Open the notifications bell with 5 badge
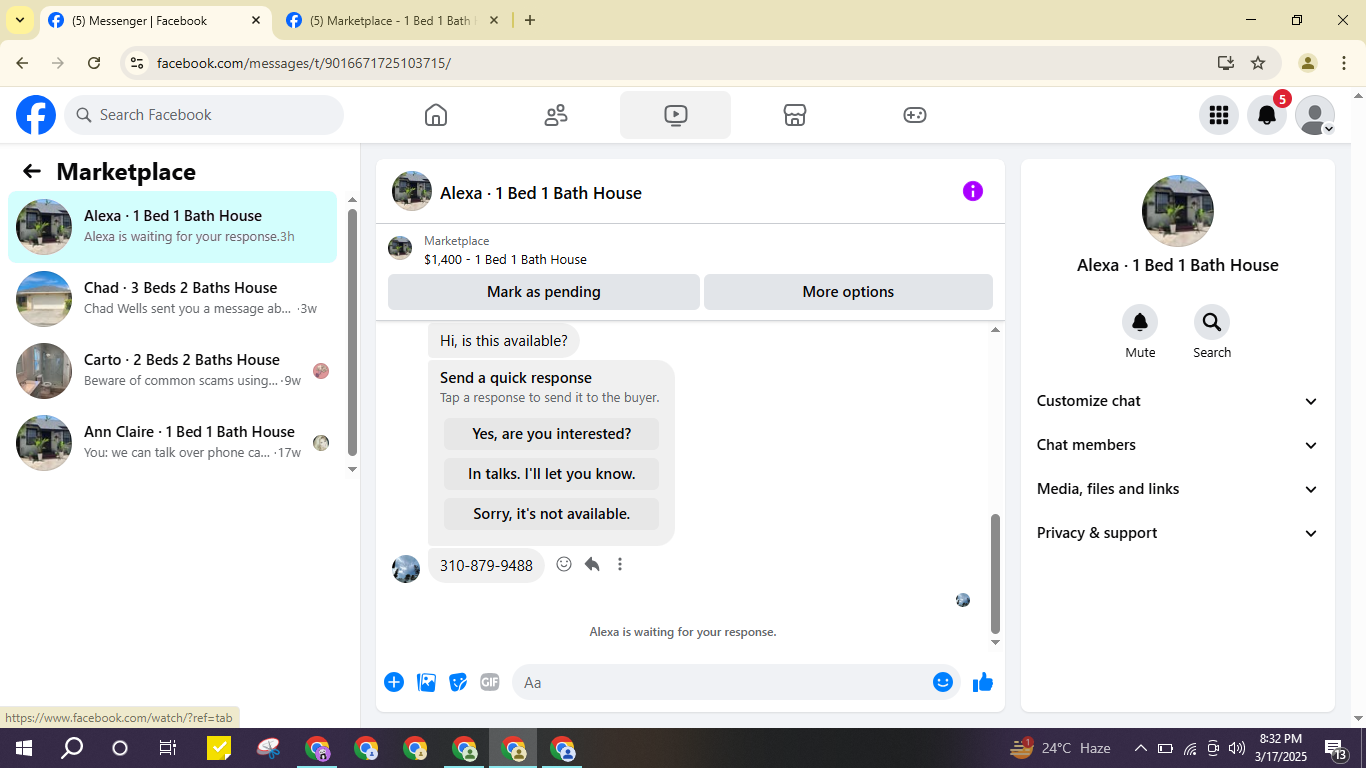The height and width of the screenshot is (768, 1366). [x=1267, y=115]
